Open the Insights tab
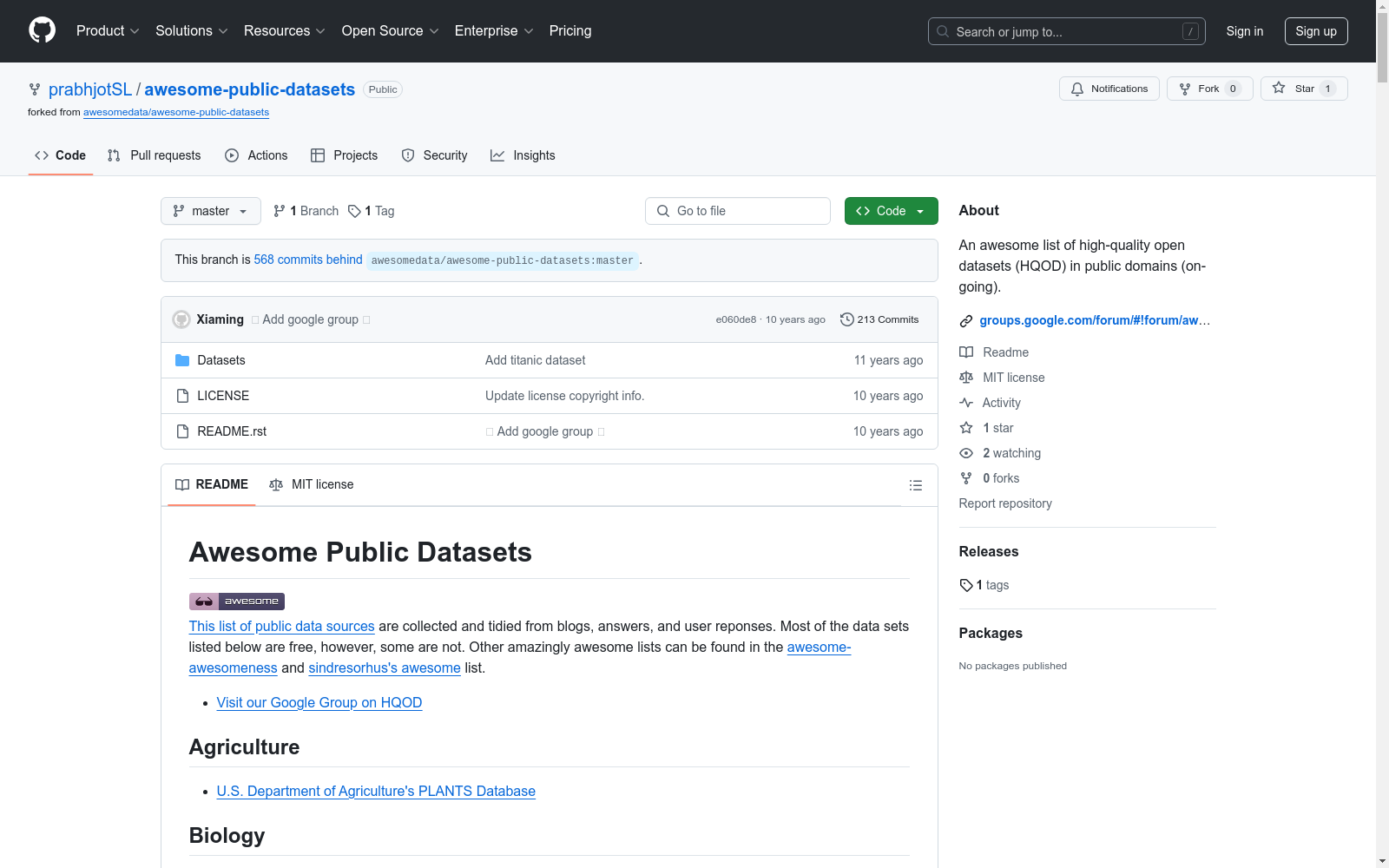 (x=523, y=155)
